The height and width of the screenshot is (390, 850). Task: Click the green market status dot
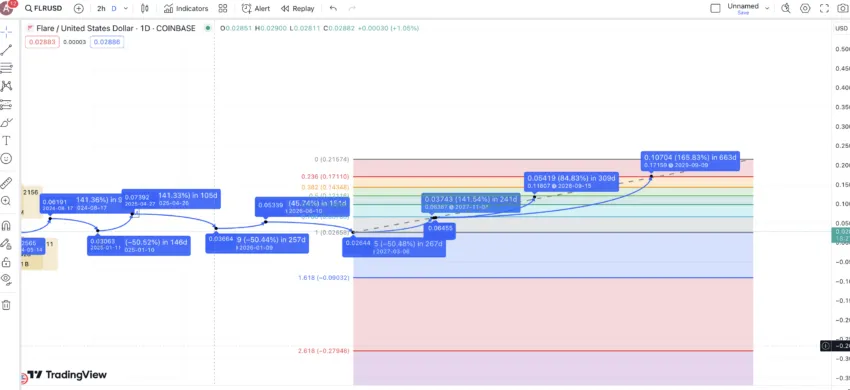click(x=208, y=28)
